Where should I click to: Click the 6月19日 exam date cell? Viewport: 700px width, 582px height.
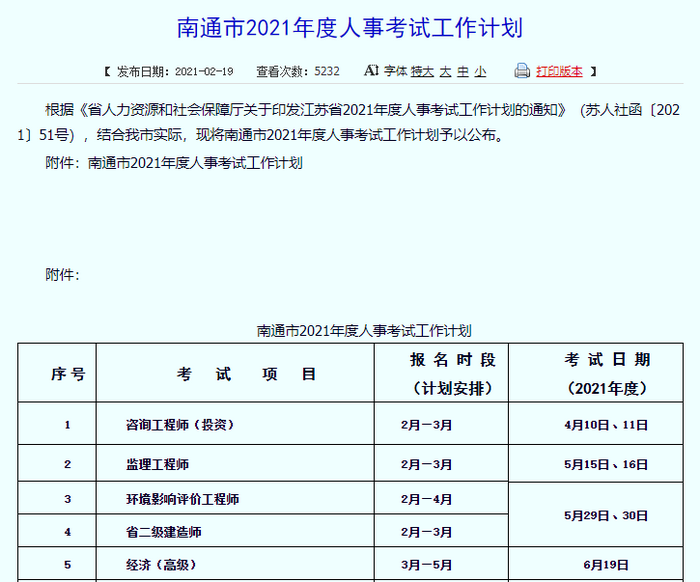607,565
